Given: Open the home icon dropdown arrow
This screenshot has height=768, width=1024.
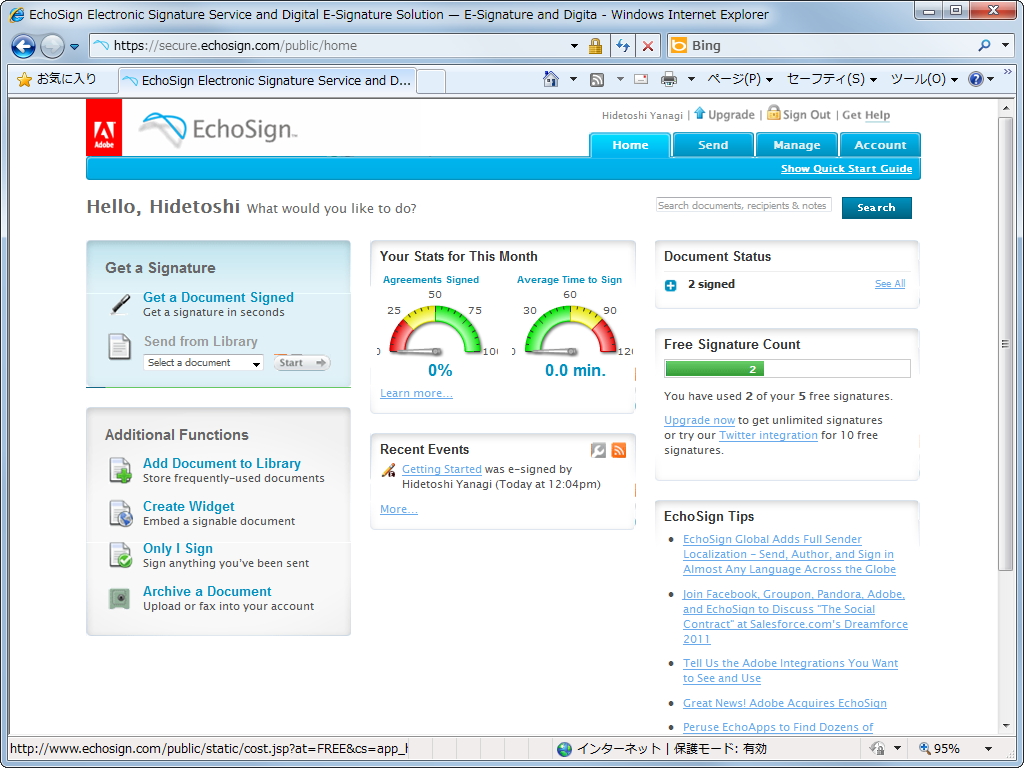Looking at the screenshot, I should (x=573, y=80).
